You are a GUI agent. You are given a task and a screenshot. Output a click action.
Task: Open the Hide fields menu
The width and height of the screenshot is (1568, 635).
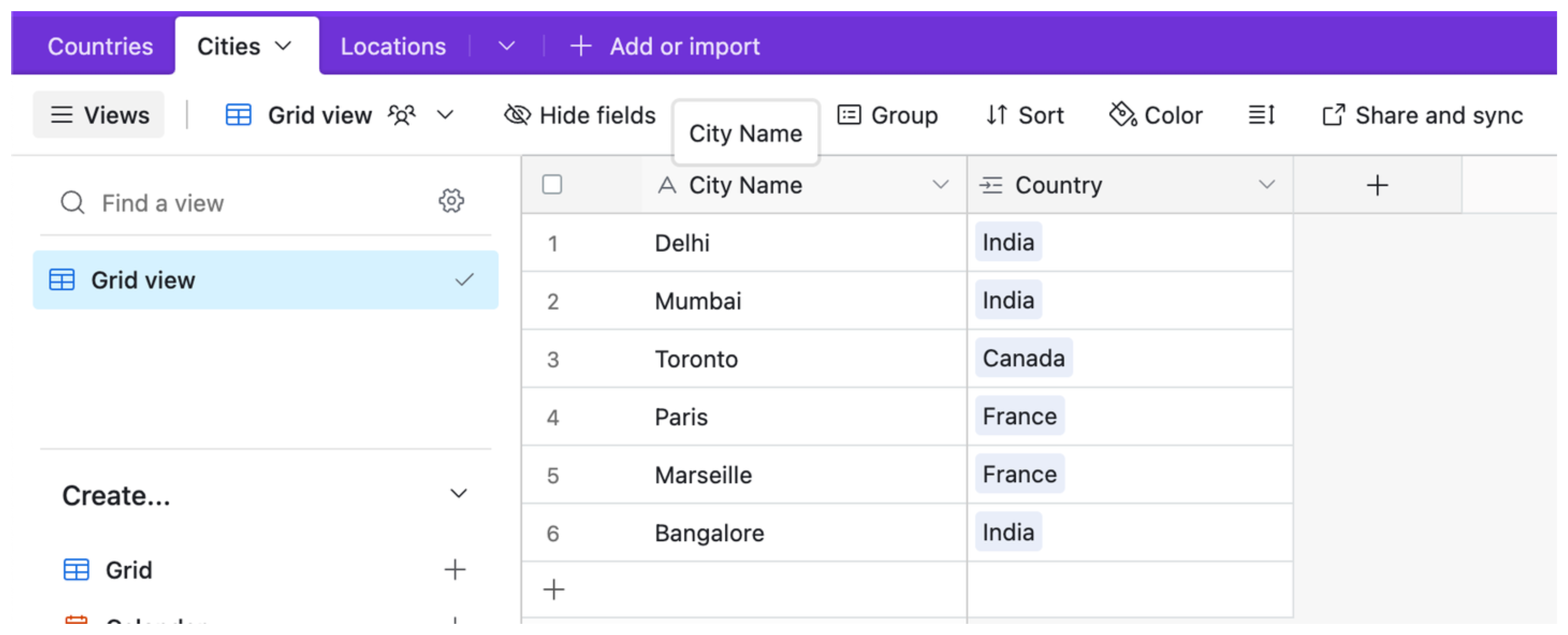click(x=578, y=114)
